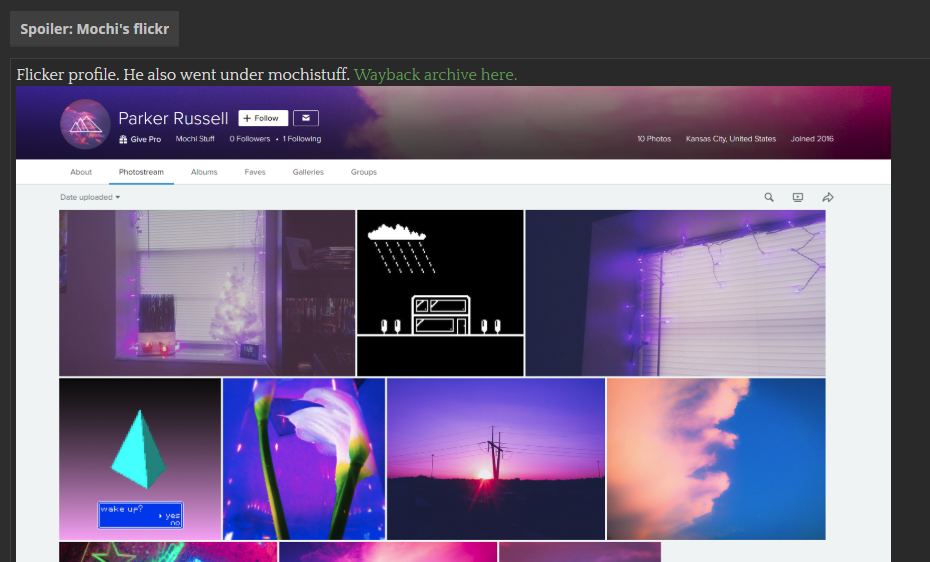Click the Parker Russell name heading
The width and height of the screenshot is (930, 562).
[x=173, y=119]
